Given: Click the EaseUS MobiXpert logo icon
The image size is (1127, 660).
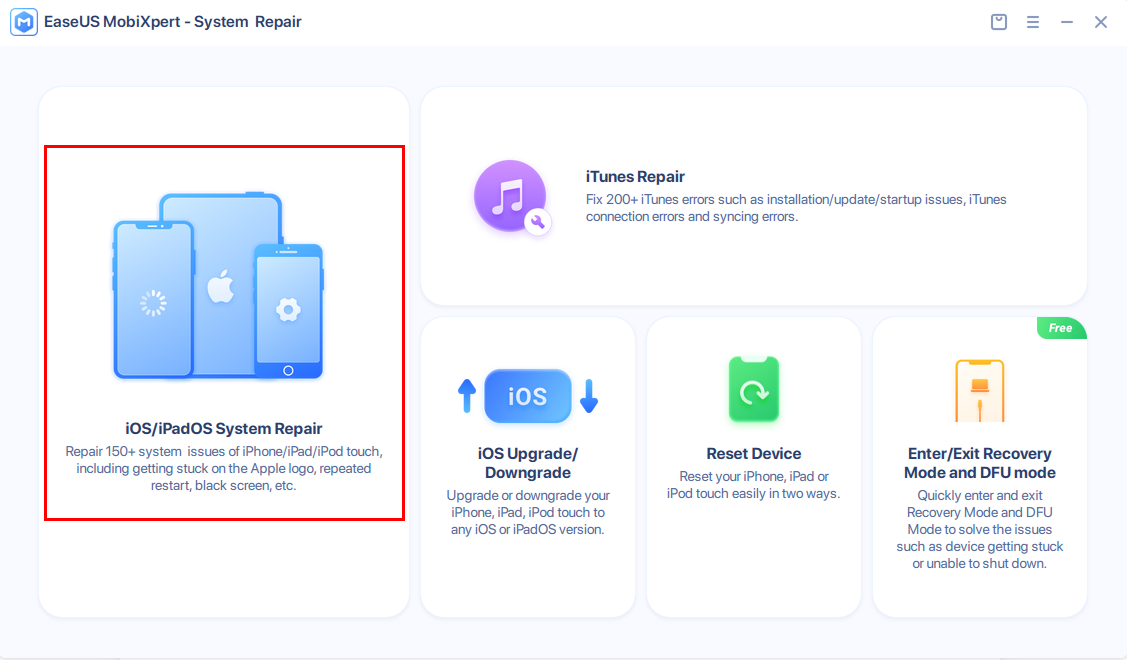Looking at the screenshot, I should (x=24, y=22).
